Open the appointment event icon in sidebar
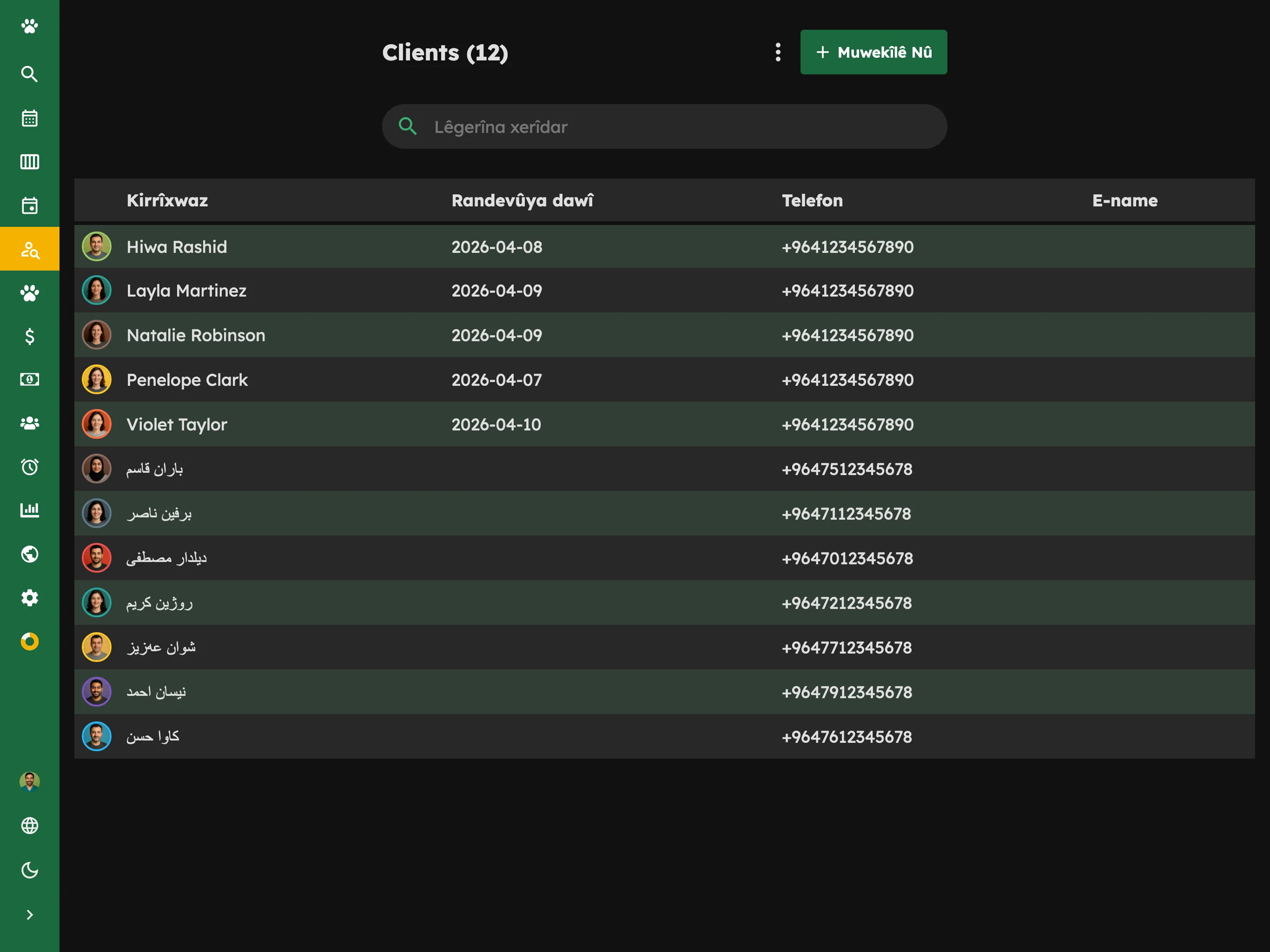This screenshot has height=952, width=1270. pyautogui.click(x=29, y=205)
